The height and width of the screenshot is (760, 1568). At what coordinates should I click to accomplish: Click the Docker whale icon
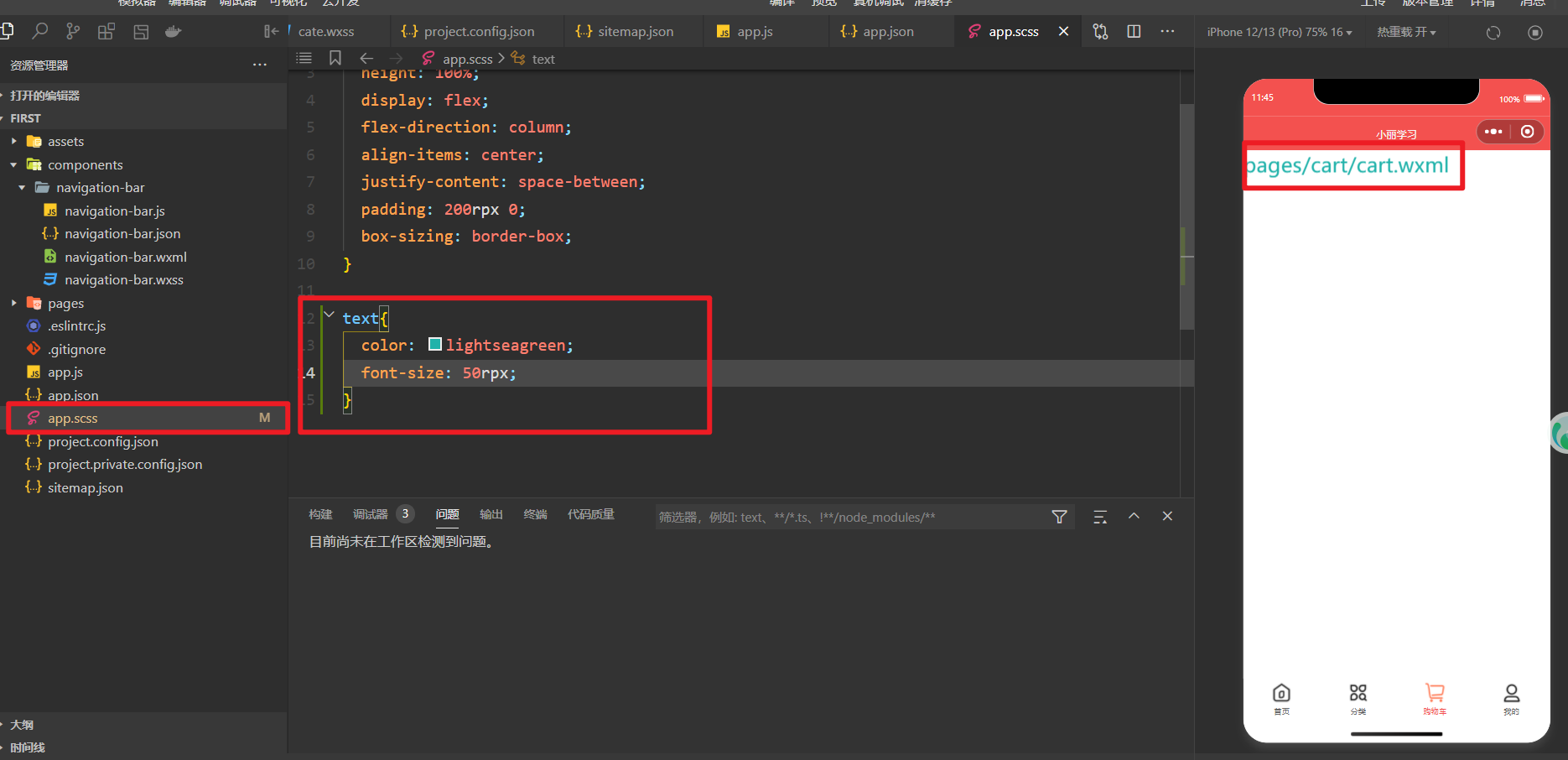174,32
